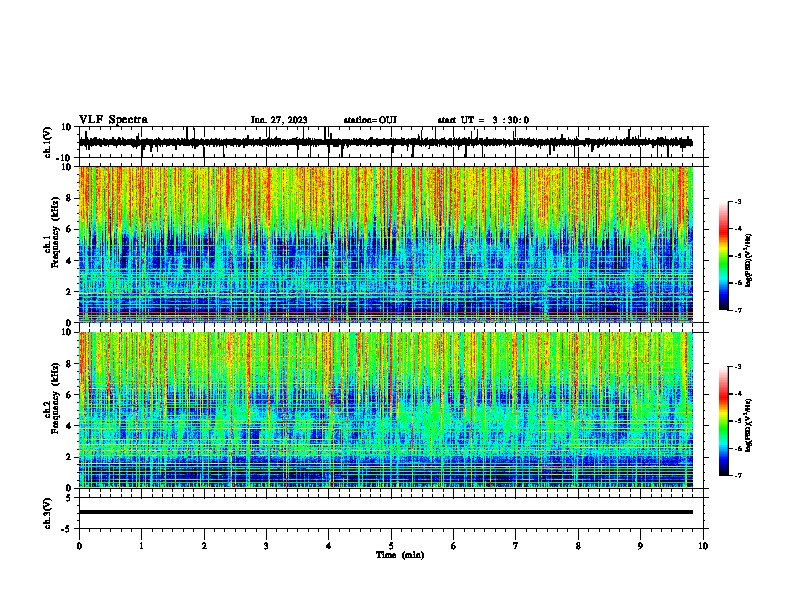Screen dimensions: 792x612
Task: Click the "station=OUJ" header label
Action: coord(370,120)
